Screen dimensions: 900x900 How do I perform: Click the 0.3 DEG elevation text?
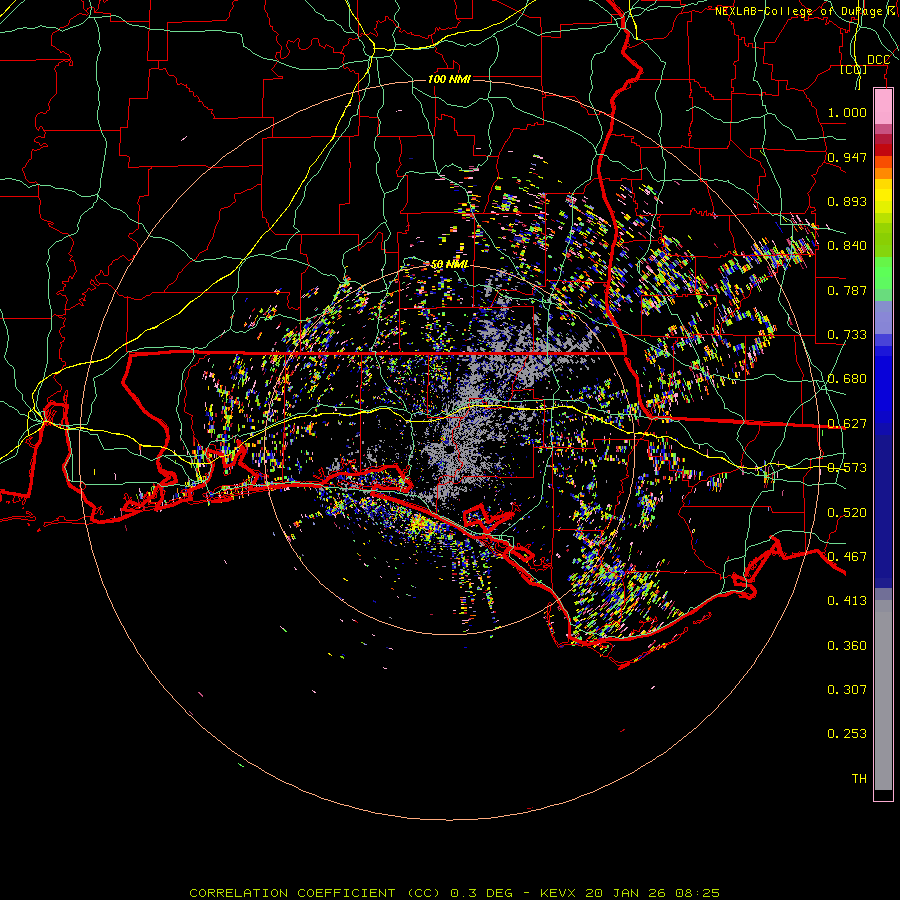click(481, 893)
